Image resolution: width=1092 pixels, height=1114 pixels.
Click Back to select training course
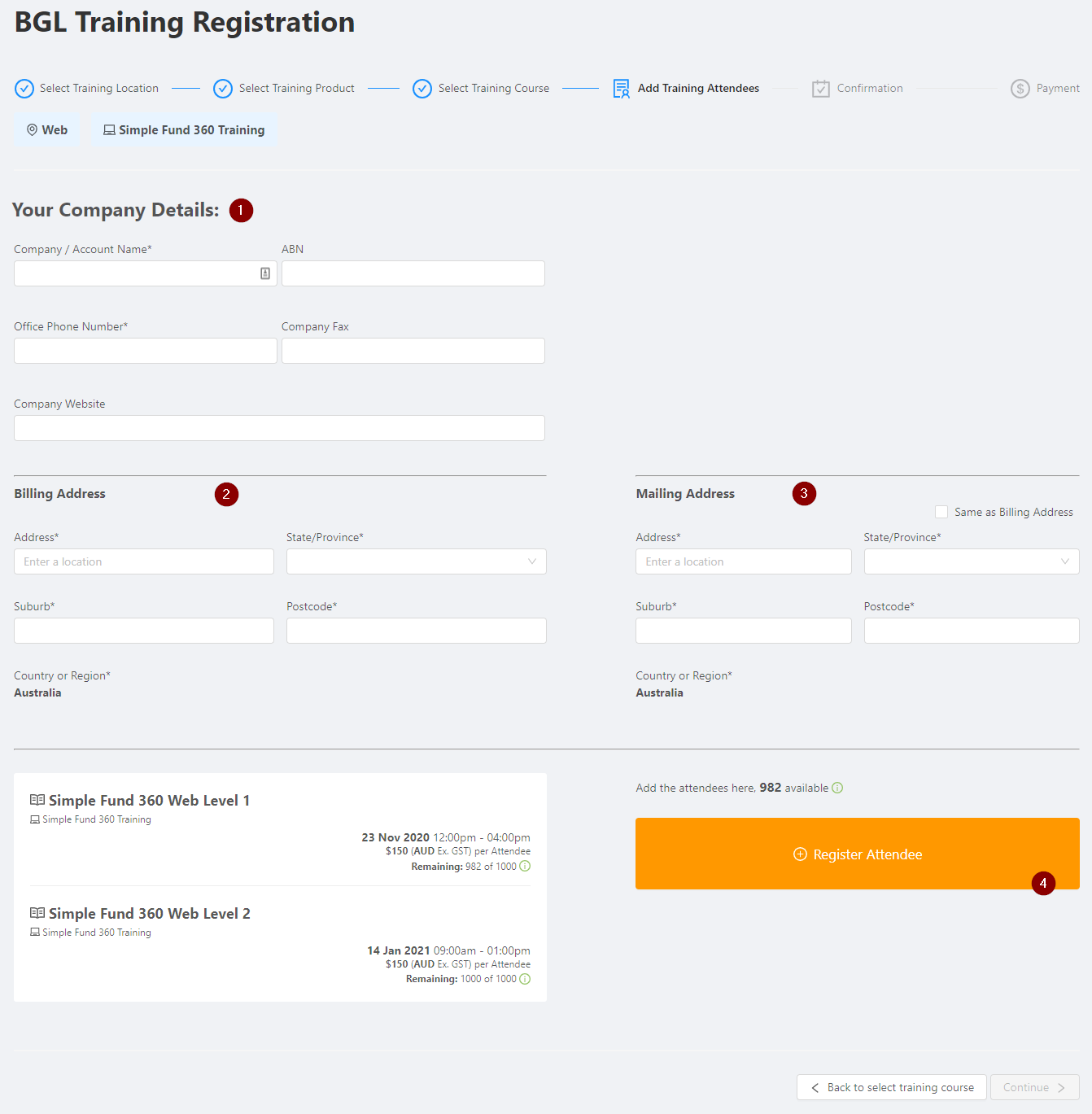point(892,1088)
